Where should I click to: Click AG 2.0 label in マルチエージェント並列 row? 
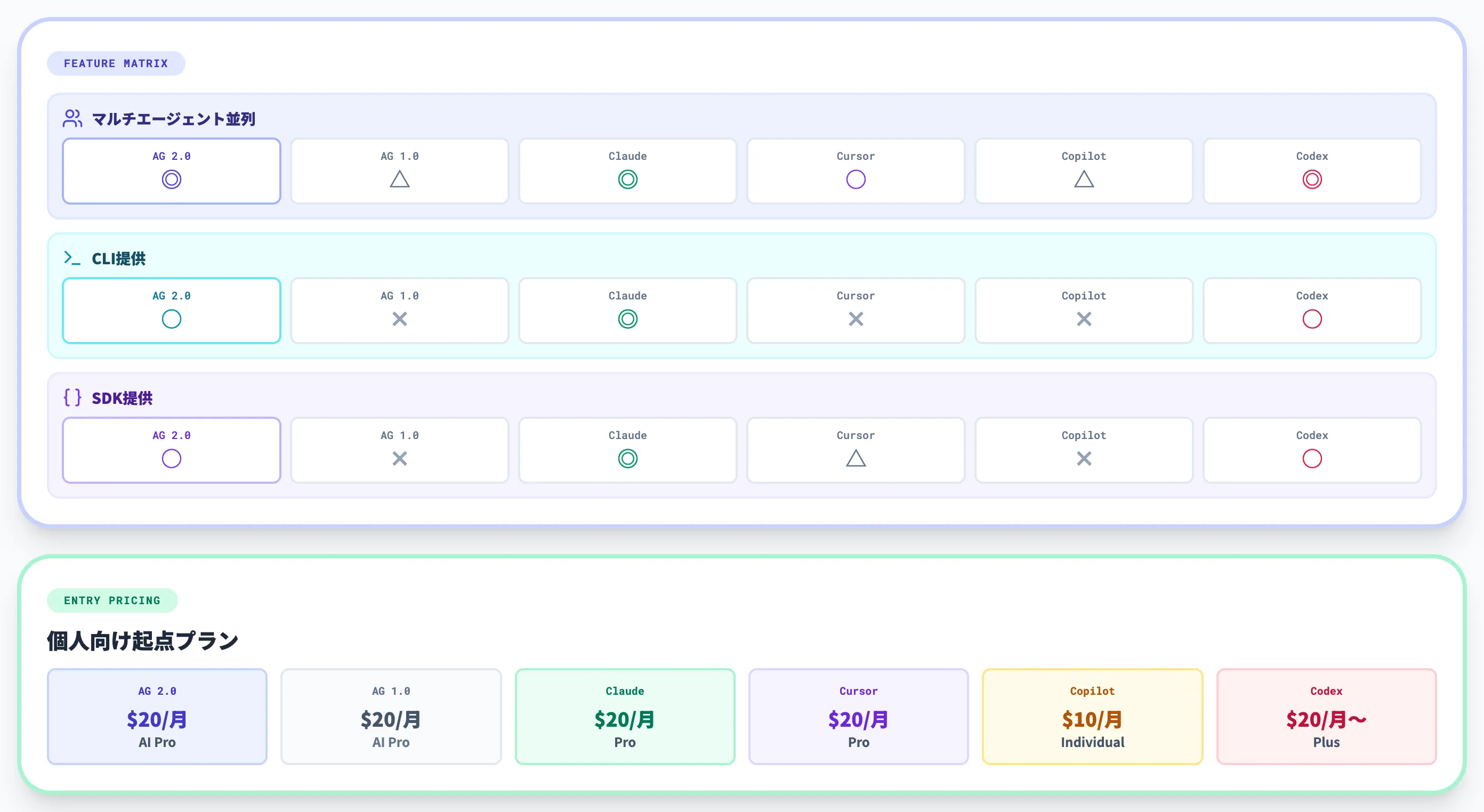point(172,156)
